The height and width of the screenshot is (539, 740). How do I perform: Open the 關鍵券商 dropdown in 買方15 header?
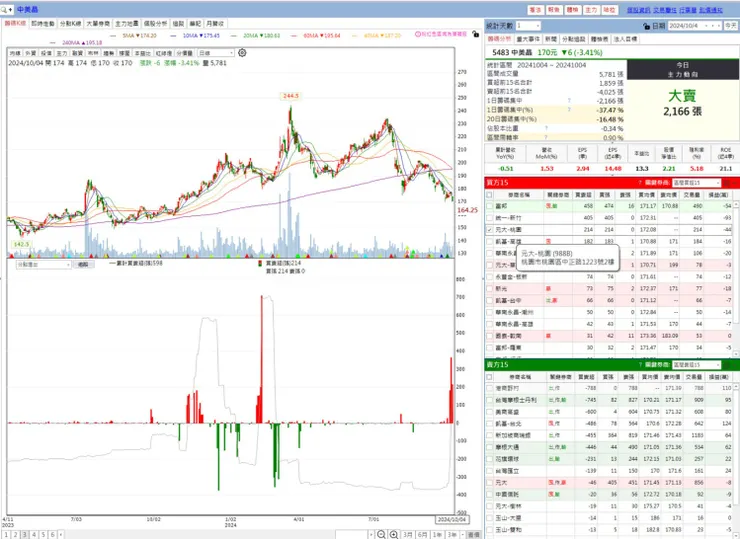tap(697, 183)
